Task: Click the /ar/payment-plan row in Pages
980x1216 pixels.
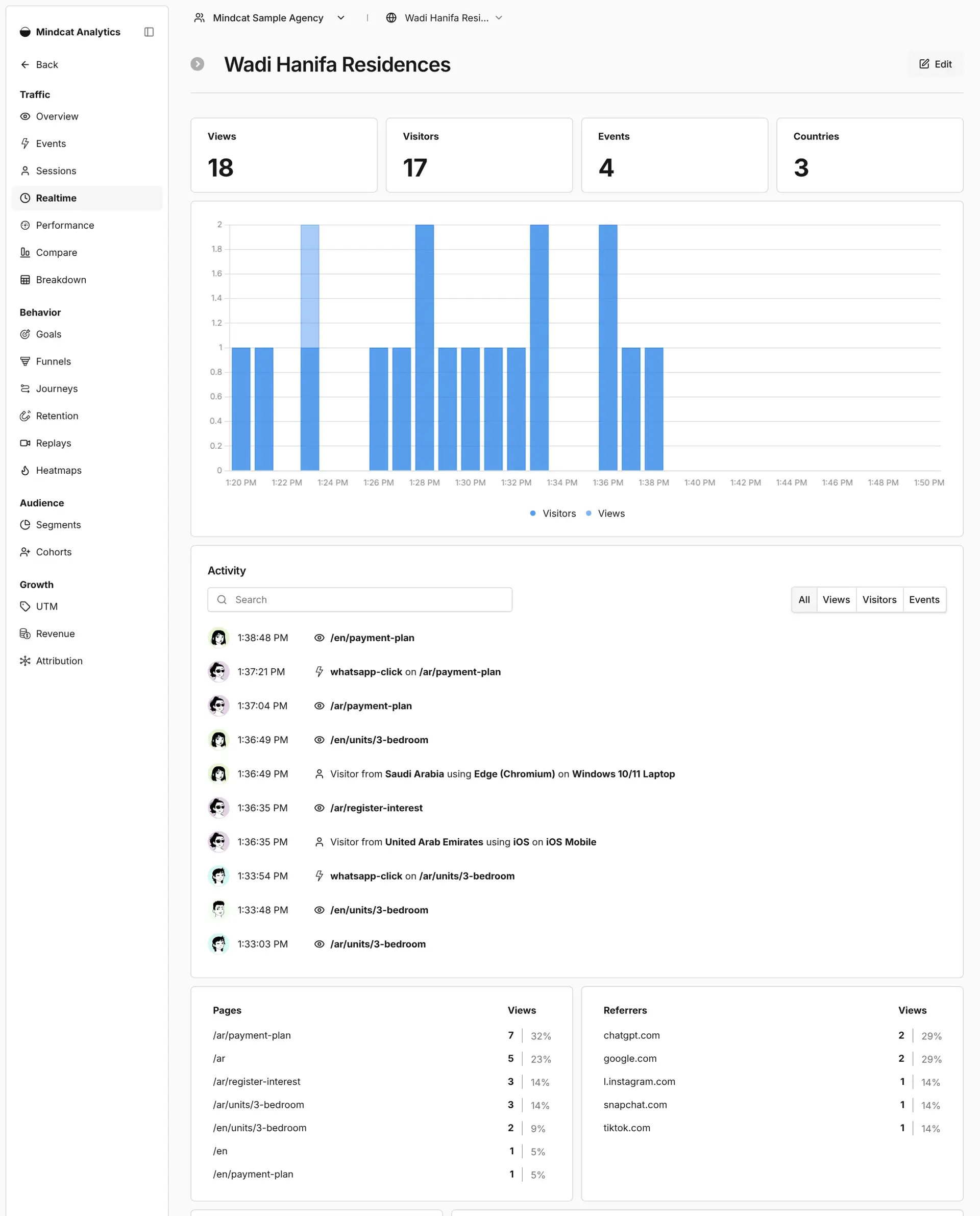Action: (382, 1035)
